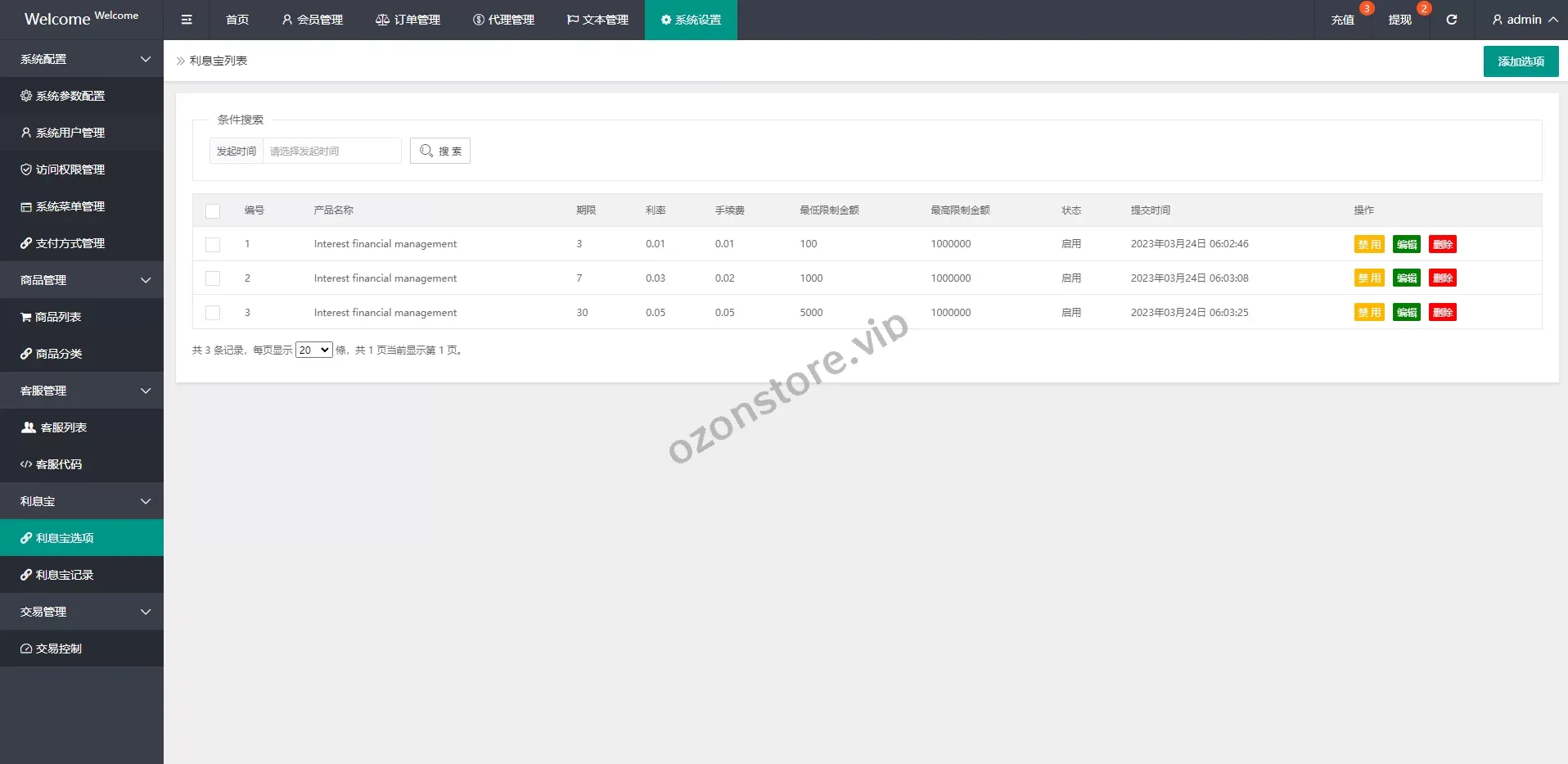Open 商品列表 cart item in sidebar
This screenshot has height=764, width=1568.
(58, 317)
